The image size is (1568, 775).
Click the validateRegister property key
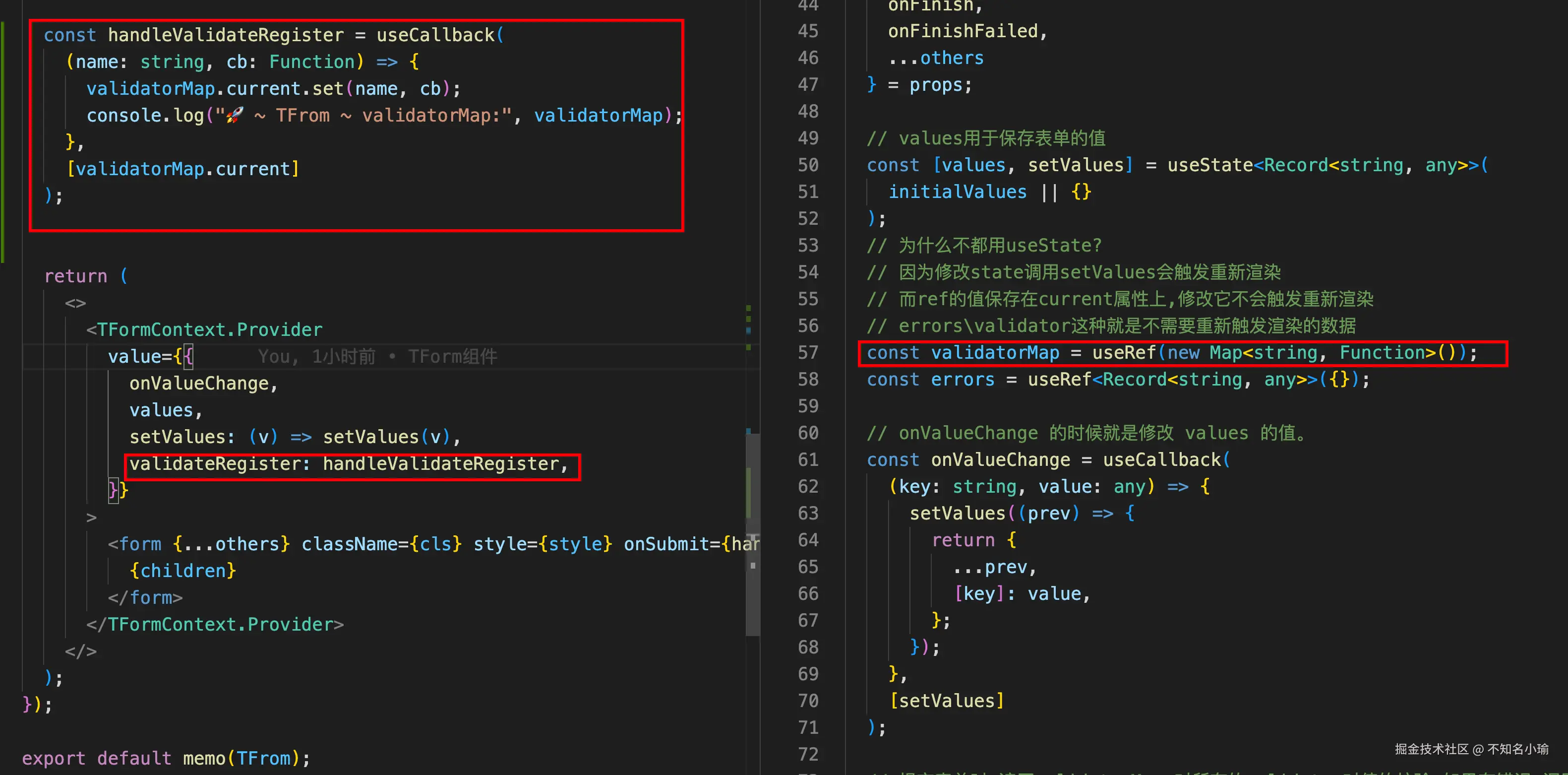pos(216,464)
